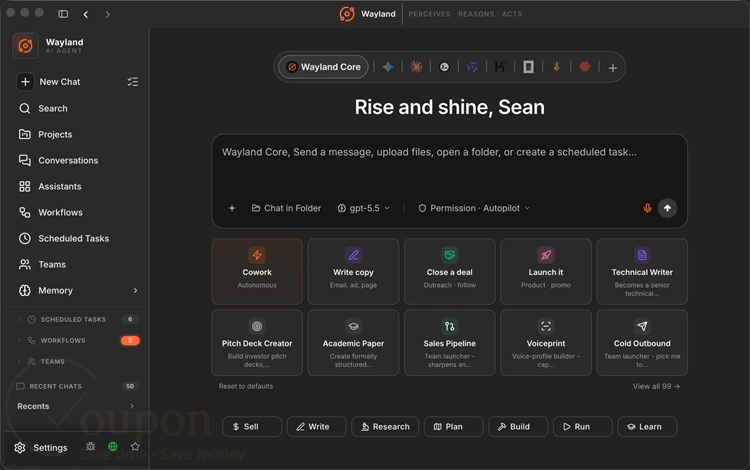Select the Research category chip

385,426
